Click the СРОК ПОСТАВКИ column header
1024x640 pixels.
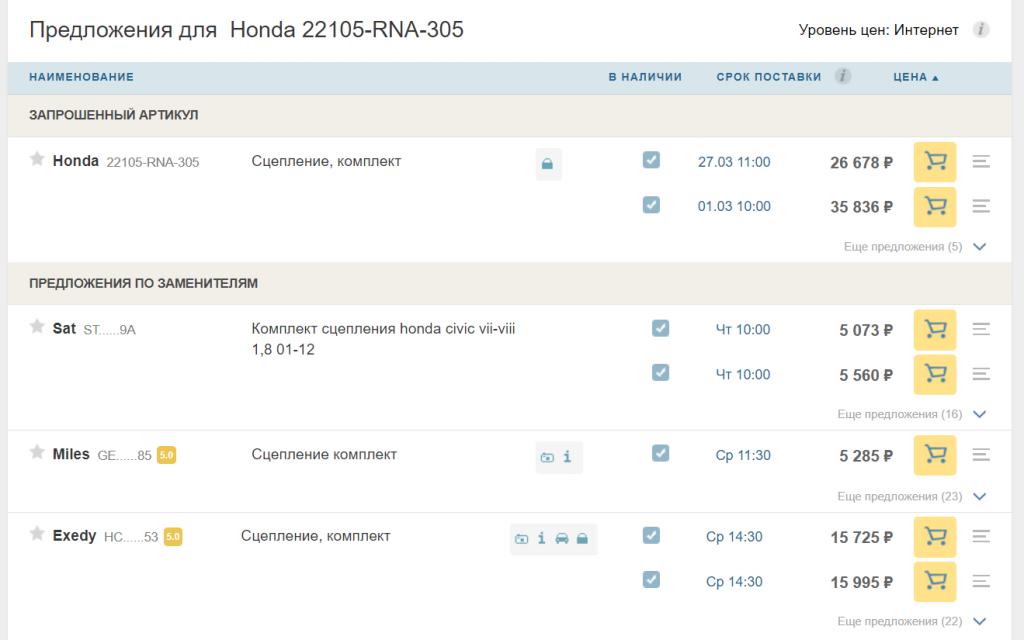tap(769, 77)
